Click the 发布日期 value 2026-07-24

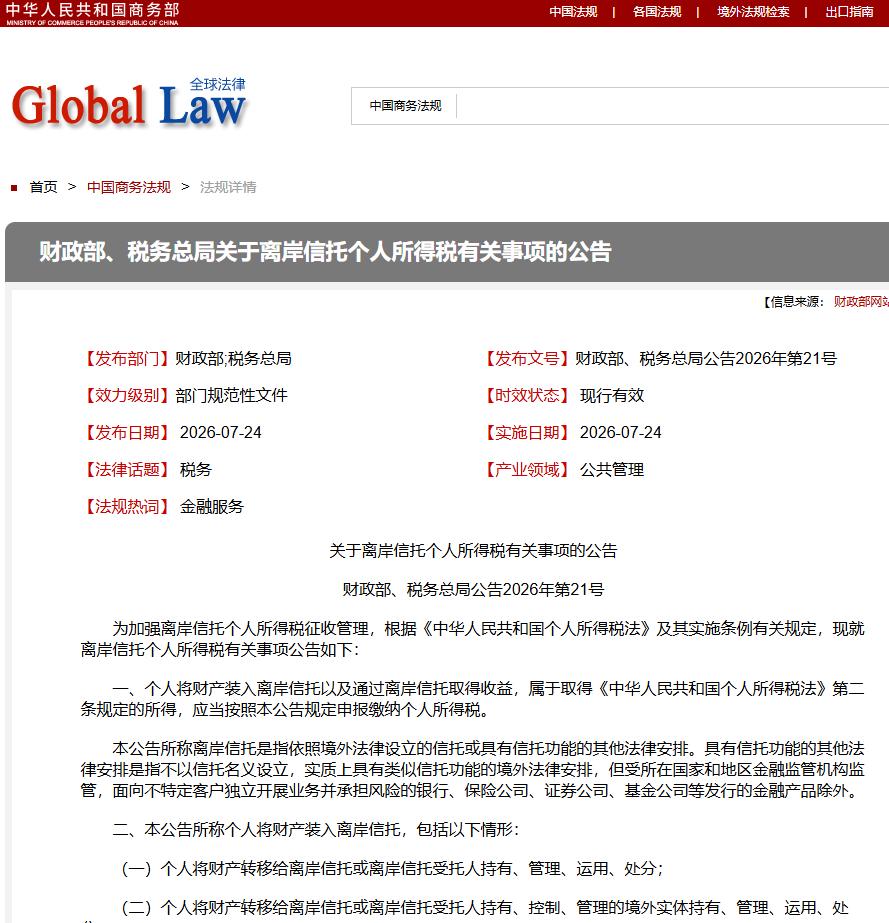(x=220, y=433)
